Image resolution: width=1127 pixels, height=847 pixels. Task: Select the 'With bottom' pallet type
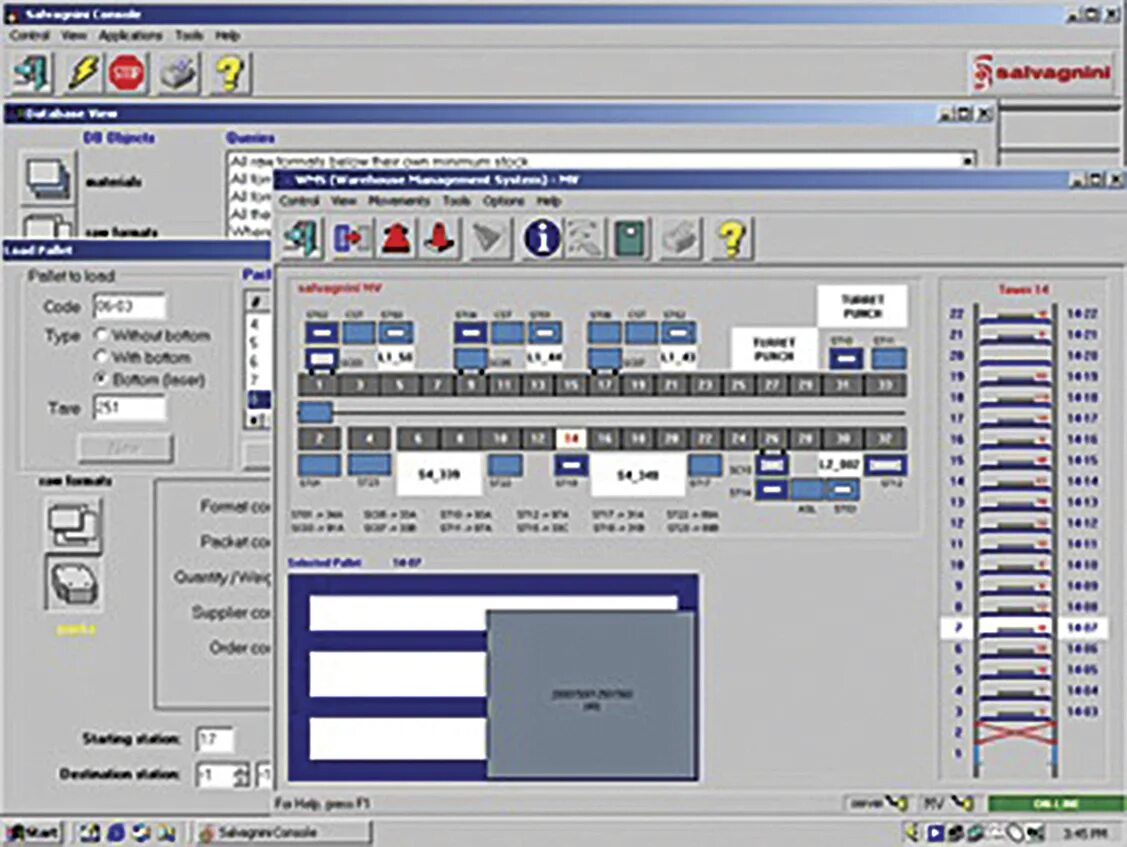click(101, 357)
